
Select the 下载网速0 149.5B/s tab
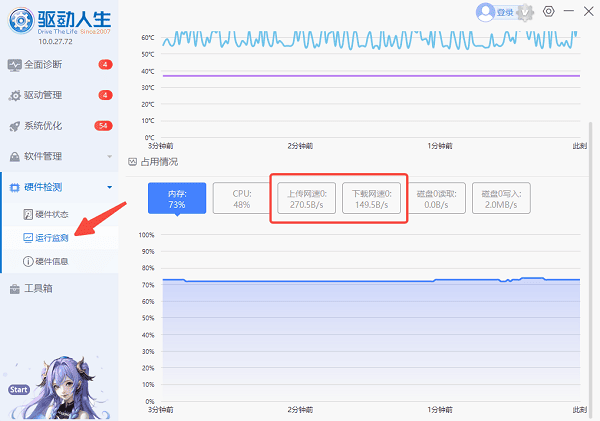(372, 198)
